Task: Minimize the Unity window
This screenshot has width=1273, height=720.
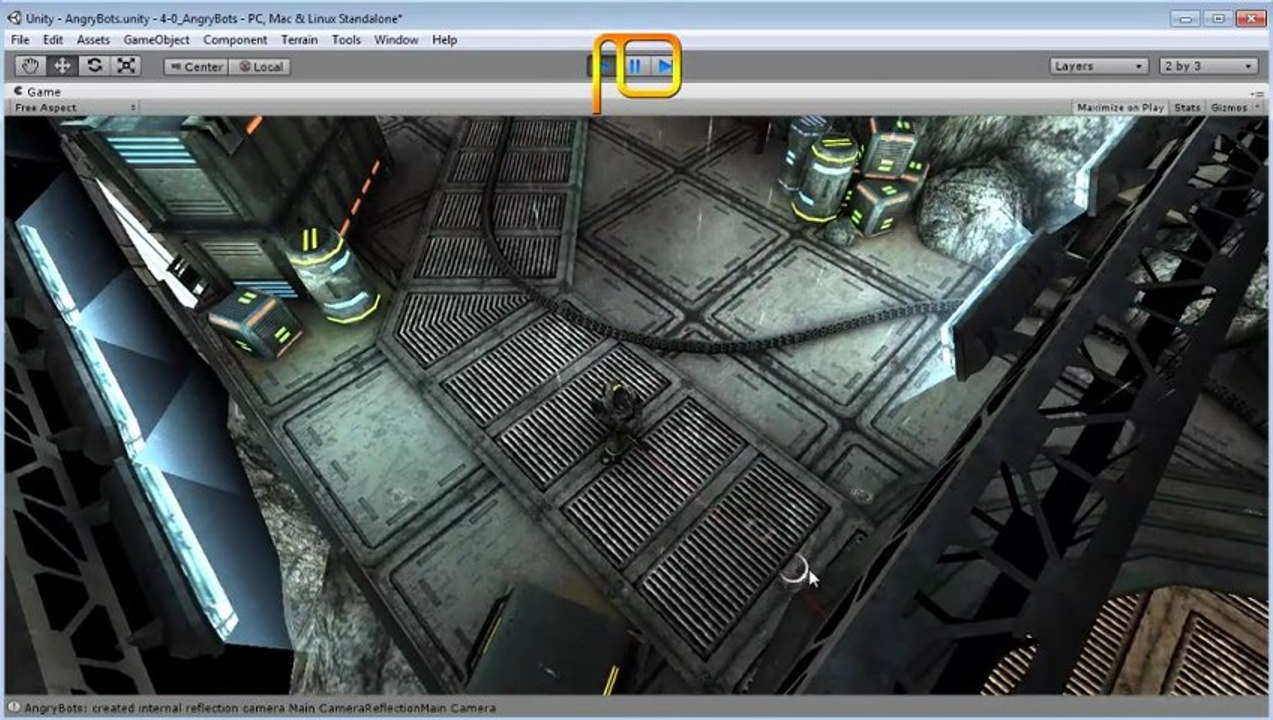Action: 1186,17
